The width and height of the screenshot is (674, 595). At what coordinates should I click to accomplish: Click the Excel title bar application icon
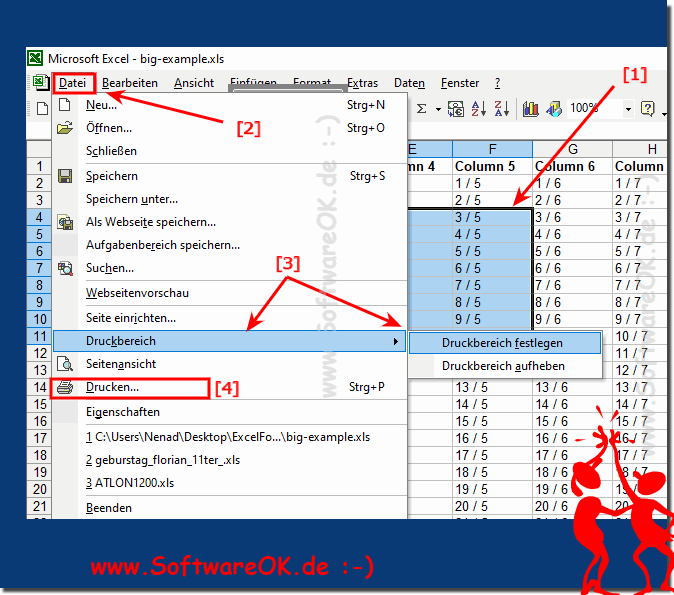35,58
